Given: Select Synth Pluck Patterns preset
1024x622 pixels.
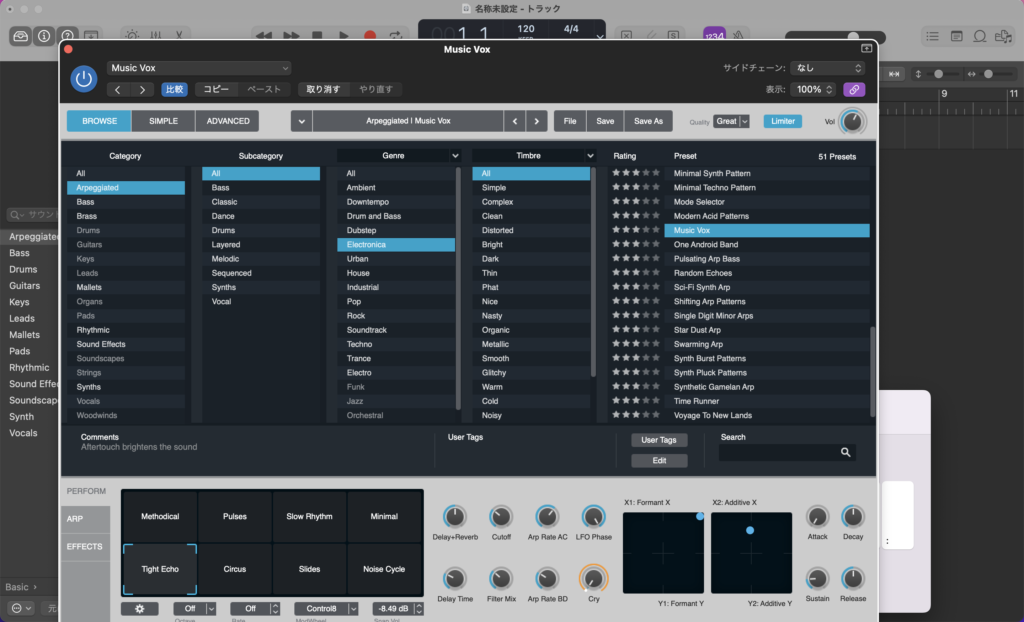Looking at the screenshot, I should [710, 373].
